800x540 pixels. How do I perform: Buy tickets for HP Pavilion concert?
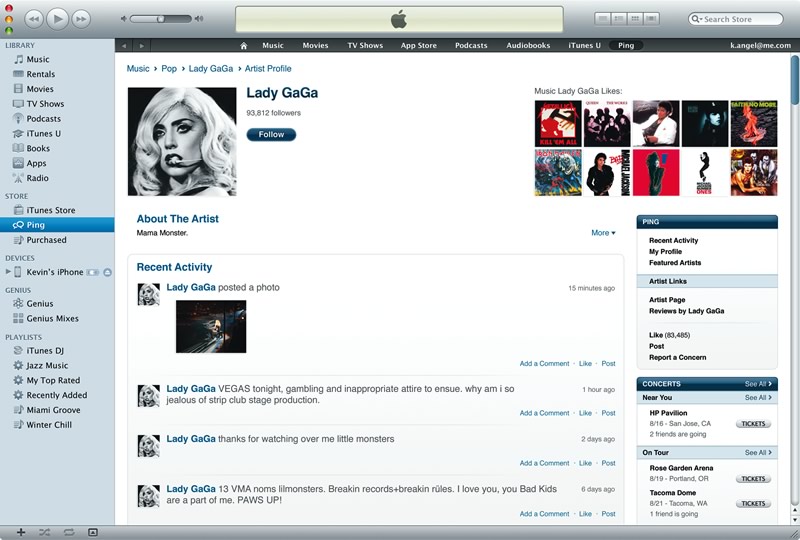[753, 424]
